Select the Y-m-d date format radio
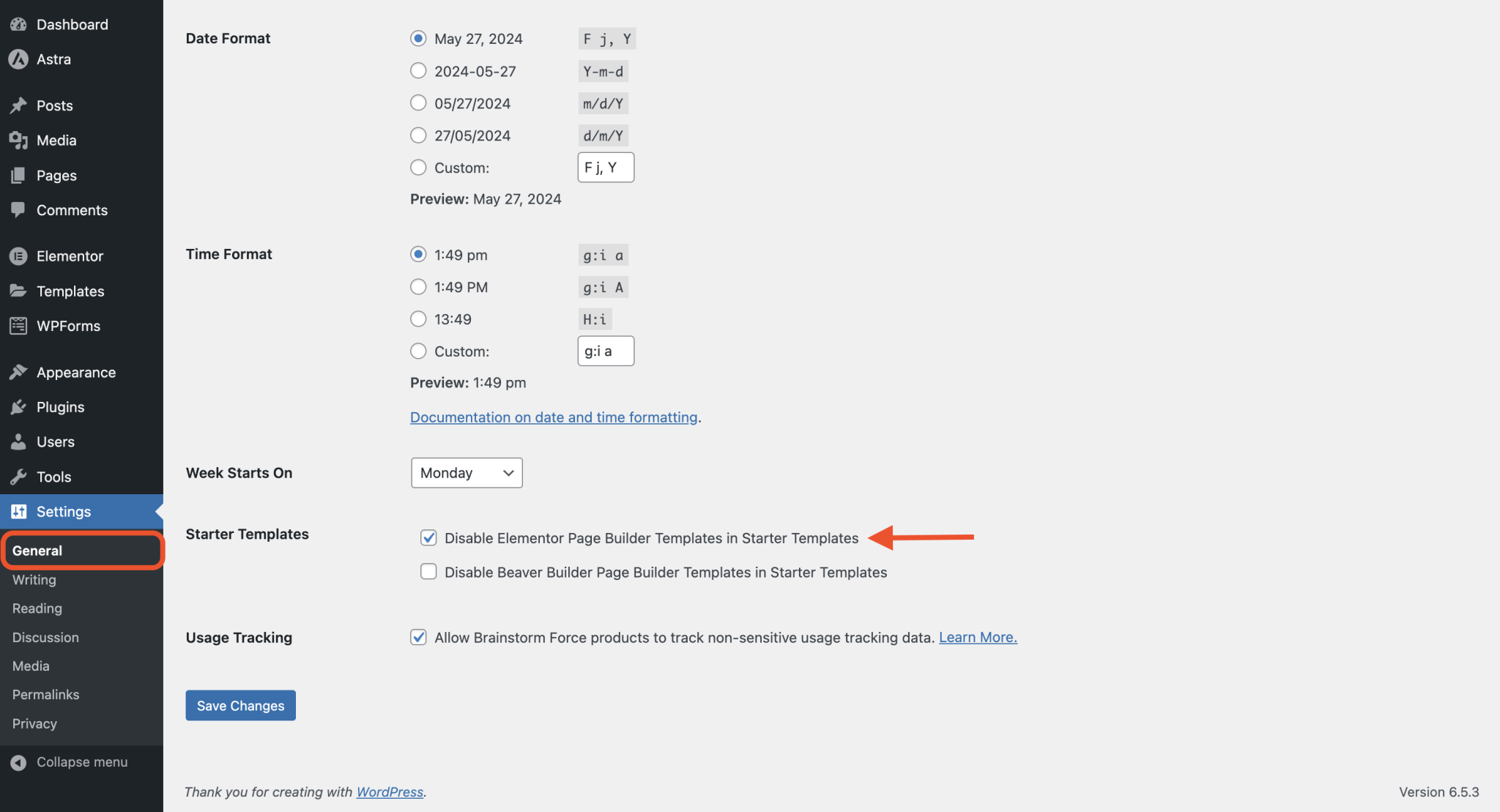The image size is (1500, 812). [x=418, y=71]
